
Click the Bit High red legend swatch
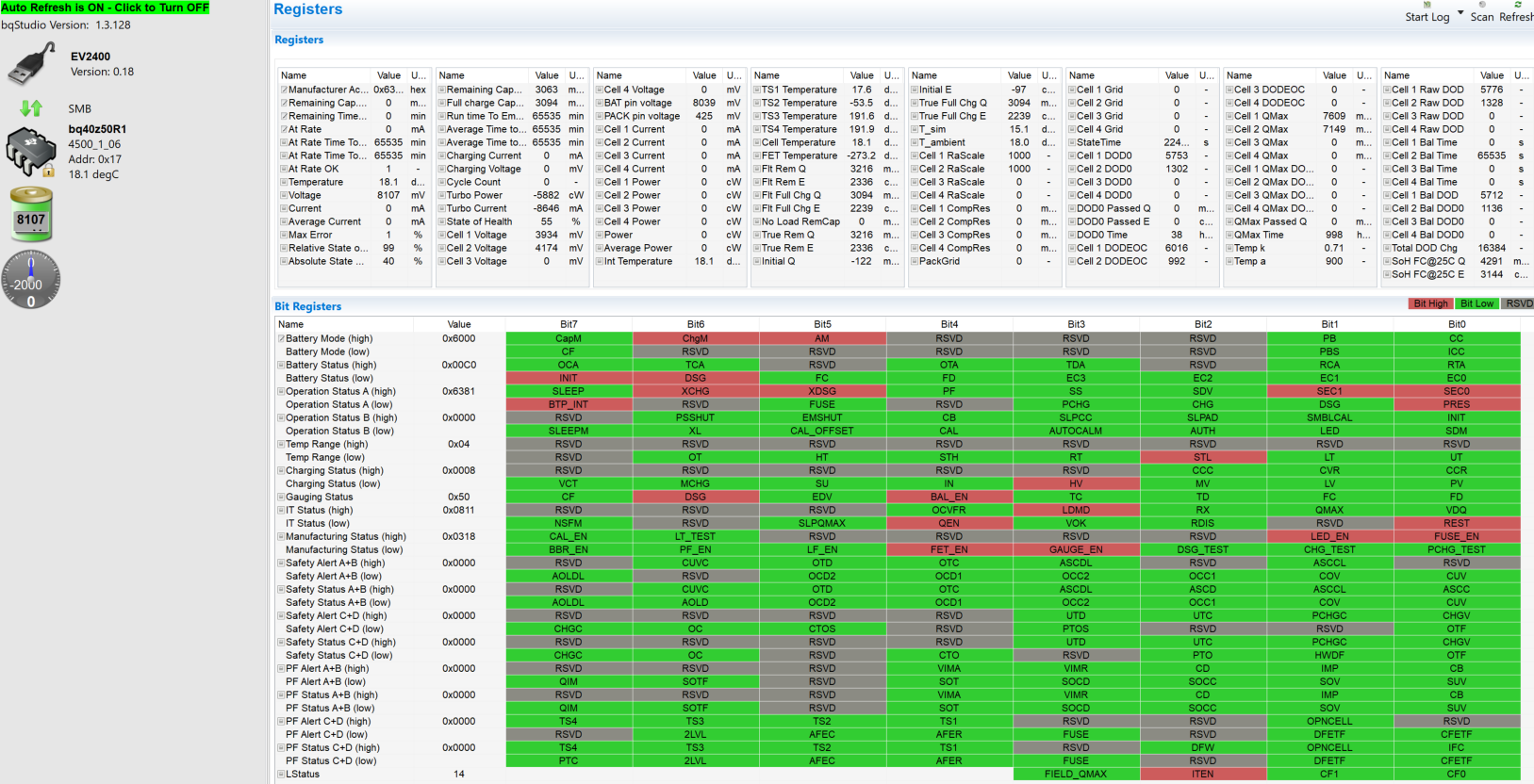tap(1430, 303)
